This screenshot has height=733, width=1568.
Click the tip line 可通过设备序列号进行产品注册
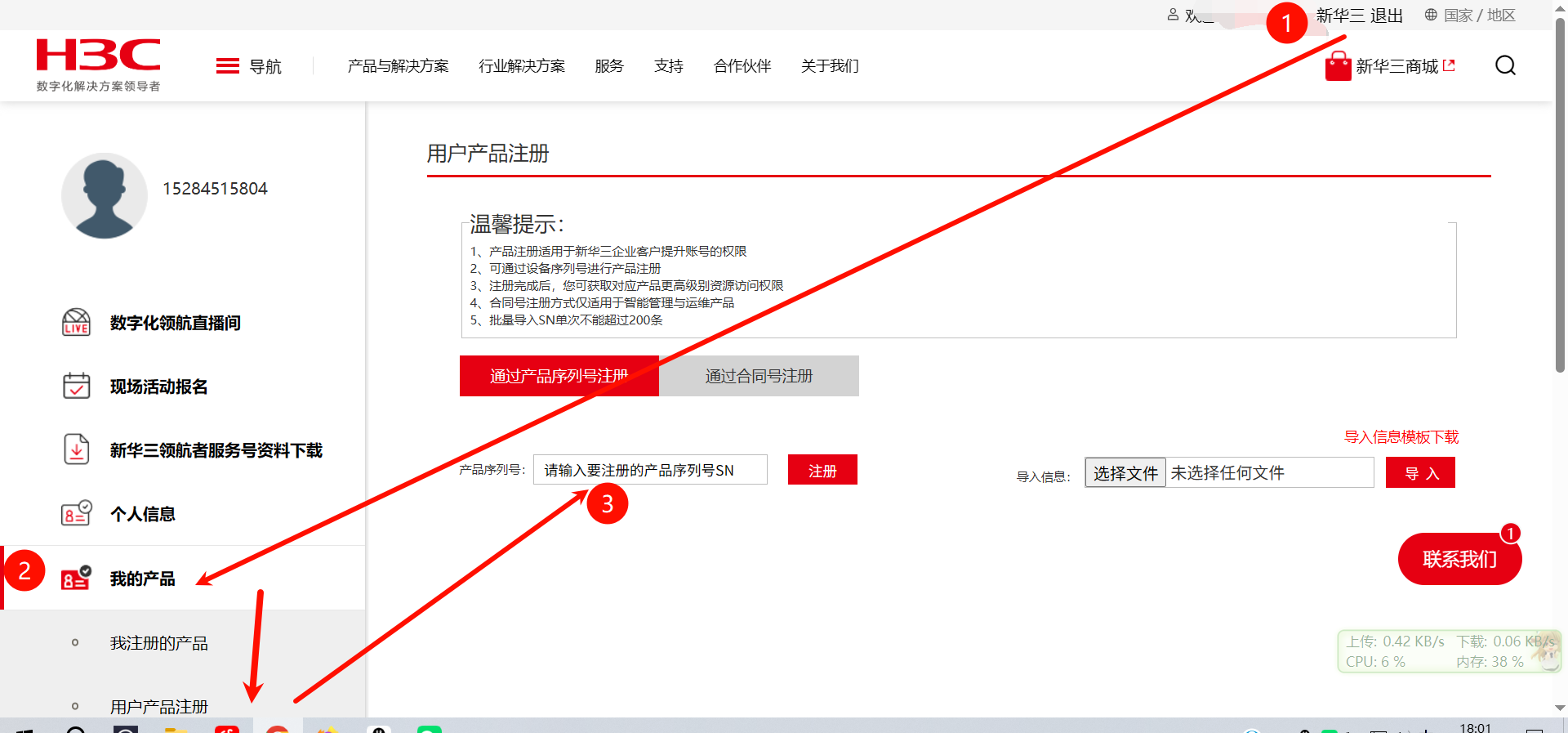pos(565,269)
